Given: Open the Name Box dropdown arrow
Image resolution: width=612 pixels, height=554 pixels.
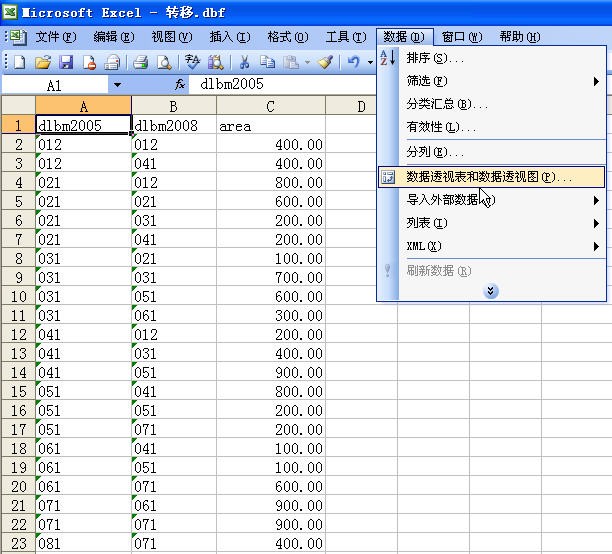Looking at the screenshot, I should (x=117, y=86).
